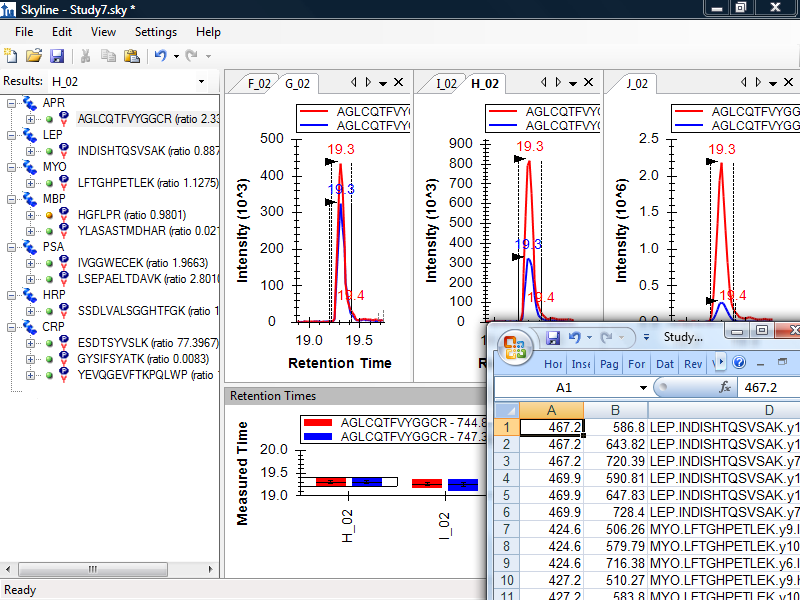Screen dimensions: 800x600
Task: Expand the ESDTSYVSLK peptide node
Action: tap(30, 343)
